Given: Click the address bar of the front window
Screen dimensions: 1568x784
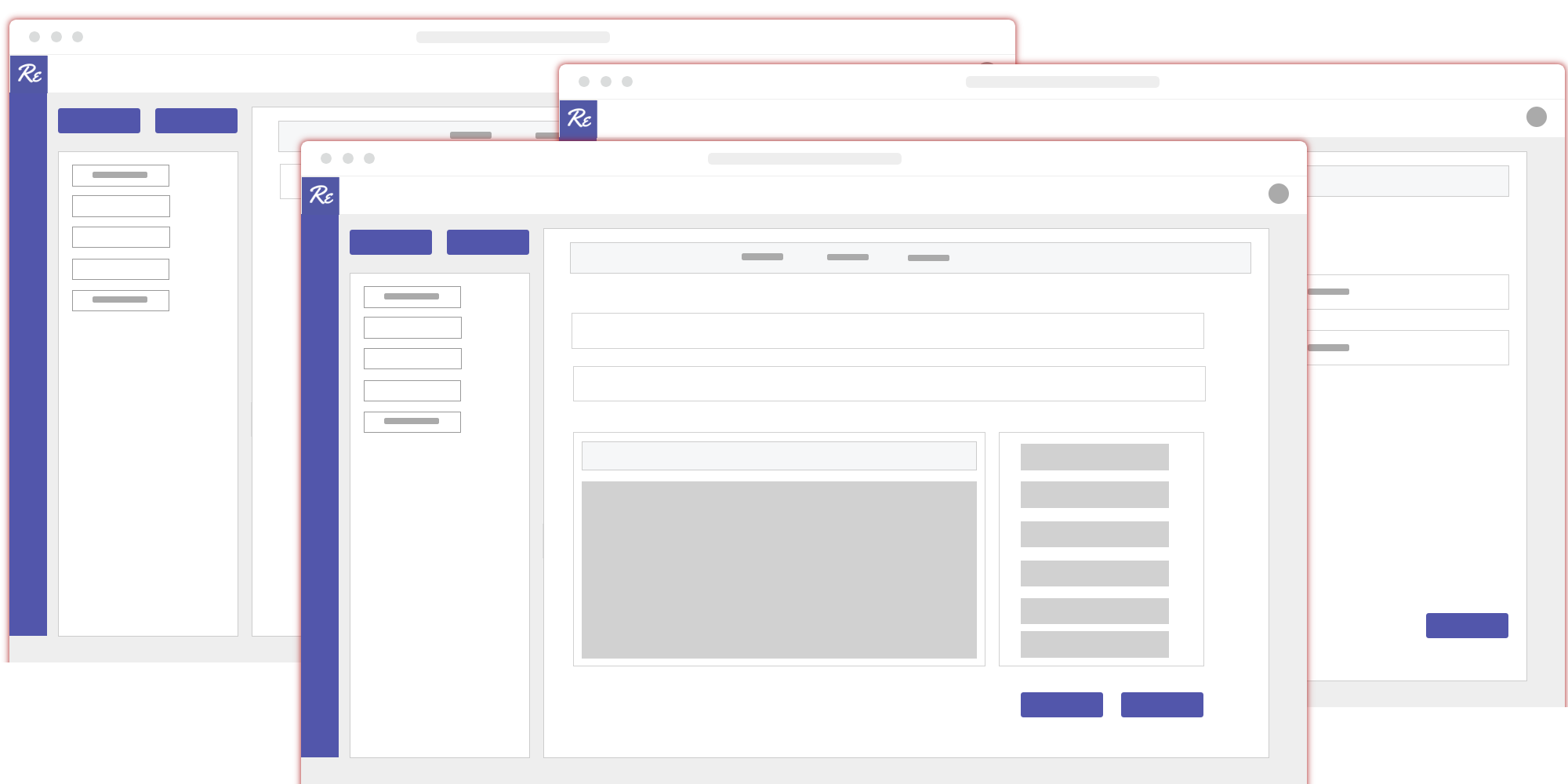Looking at the screenshot, I should tap(804, 158).
